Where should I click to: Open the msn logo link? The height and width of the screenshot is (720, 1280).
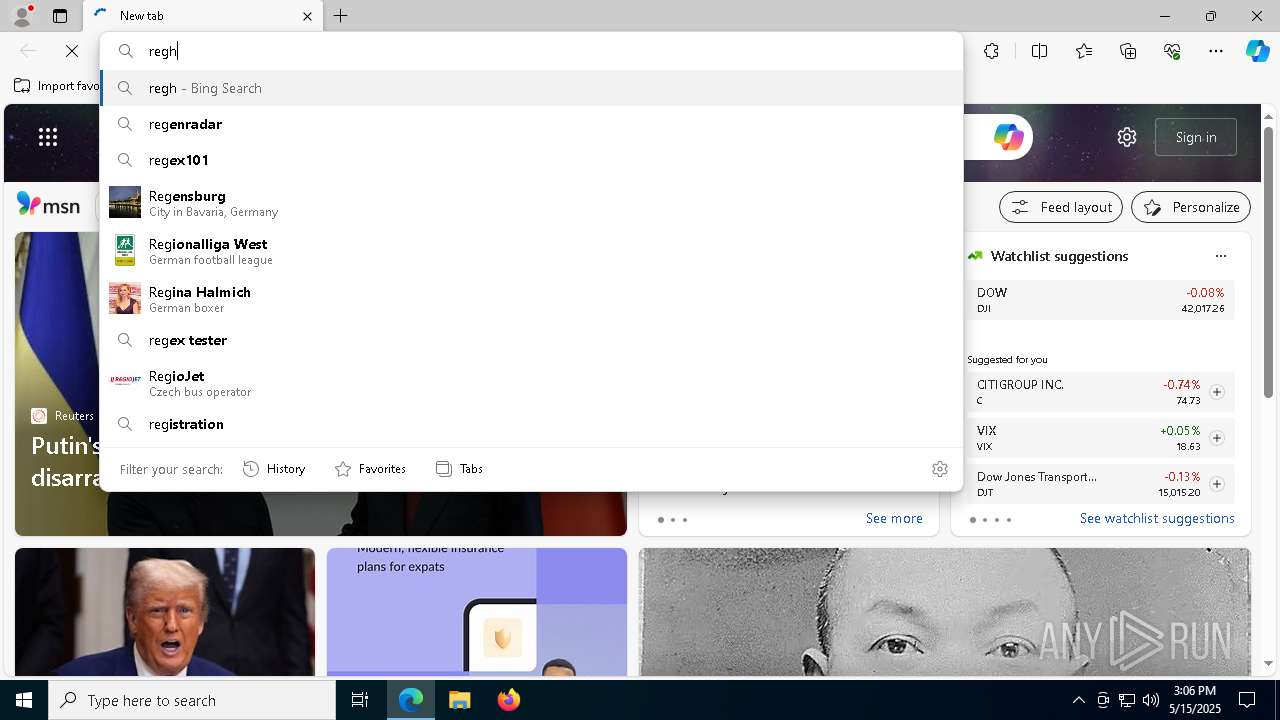point(48,204)
